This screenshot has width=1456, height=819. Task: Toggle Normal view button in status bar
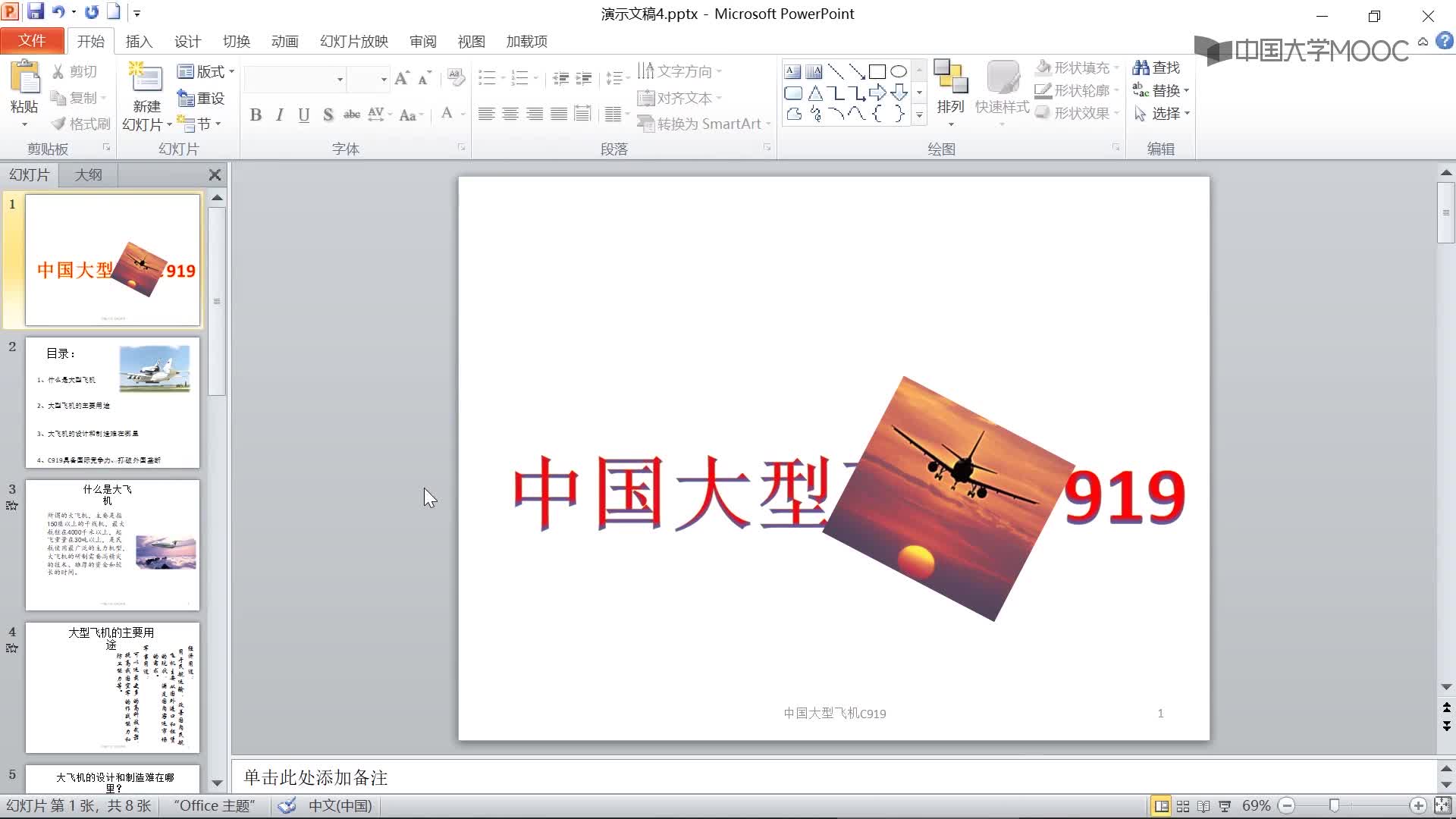1161,806
